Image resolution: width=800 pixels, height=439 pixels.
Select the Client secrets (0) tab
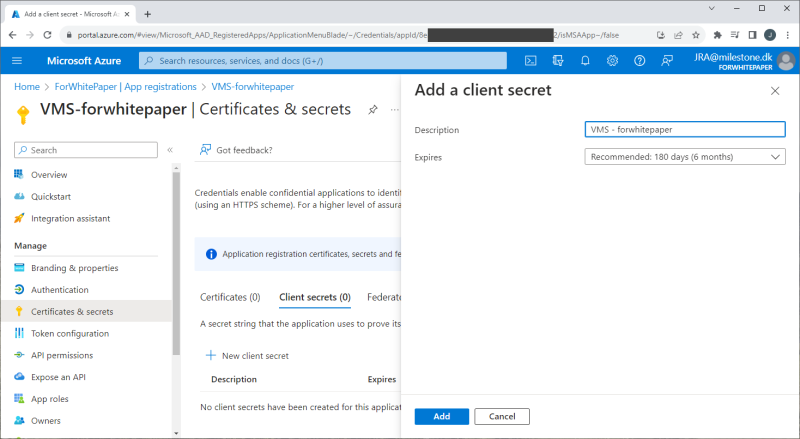pyautogui.click(x=314, y=297)
